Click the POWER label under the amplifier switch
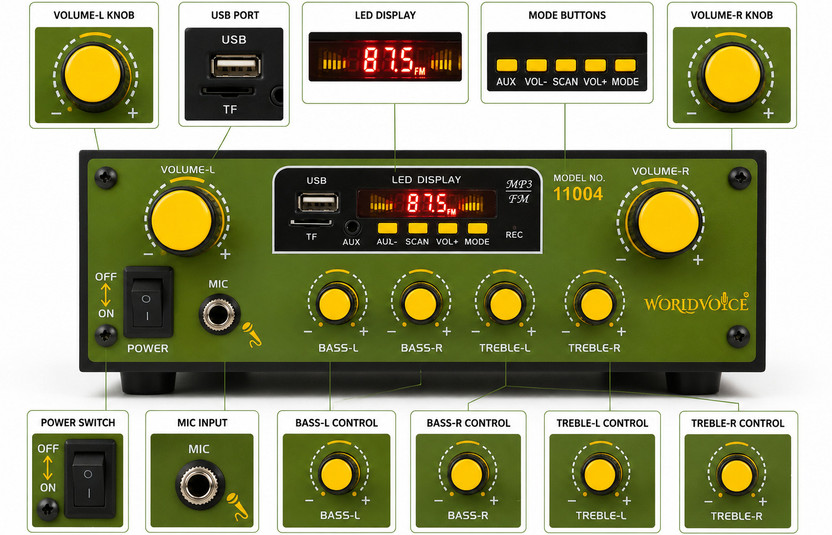This screenshot has height=535, width=832. tap(148, 348)
